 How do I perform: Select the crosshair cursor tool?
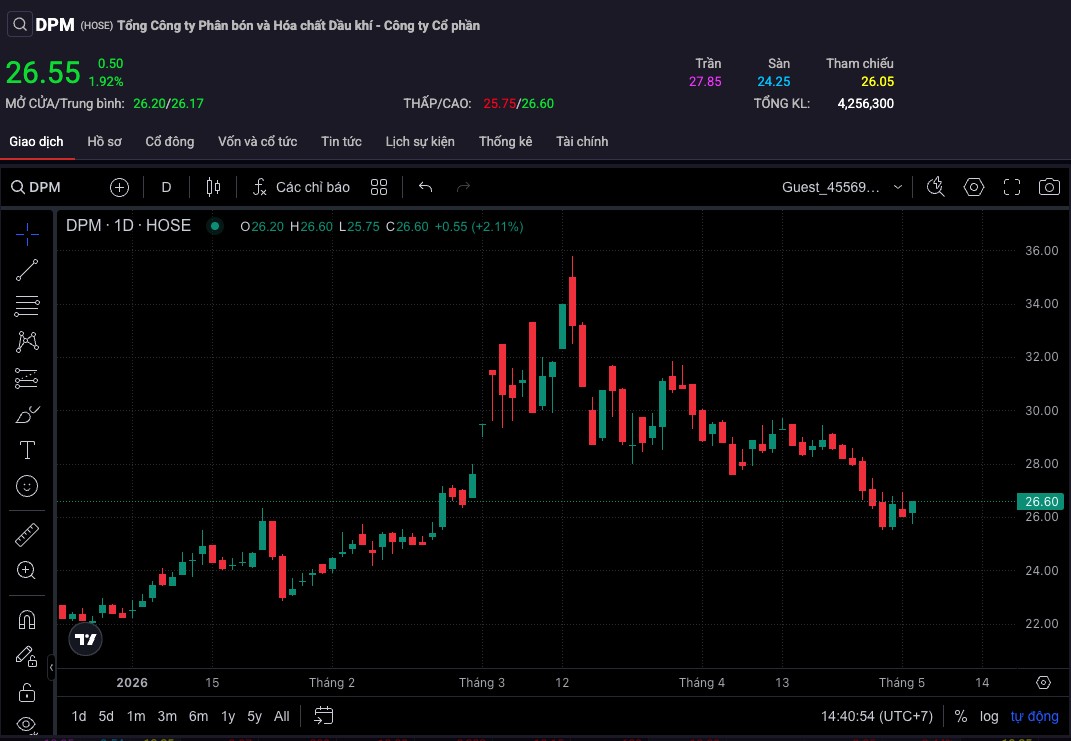pyautogui.click(x=27, y=234)
